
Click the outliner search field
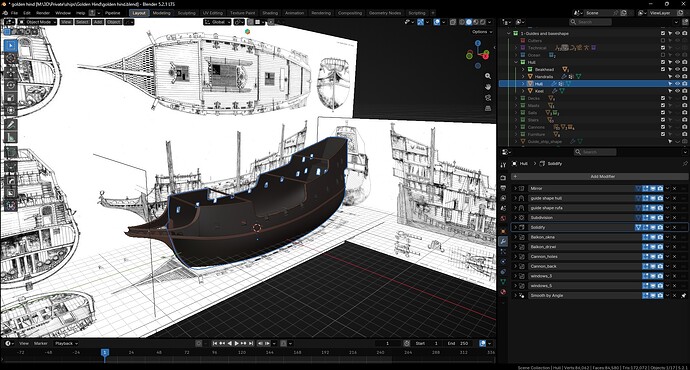(x=590, y=22)
